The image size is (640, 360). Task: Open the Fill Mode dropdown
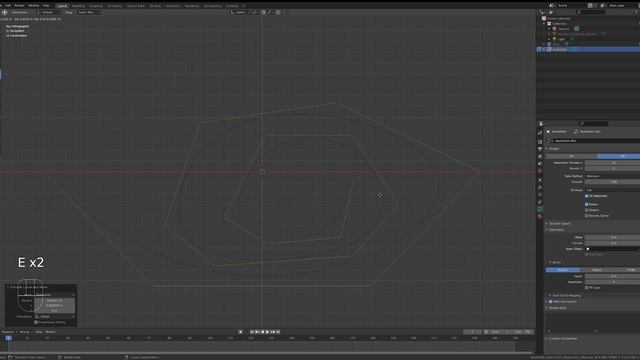612,190
